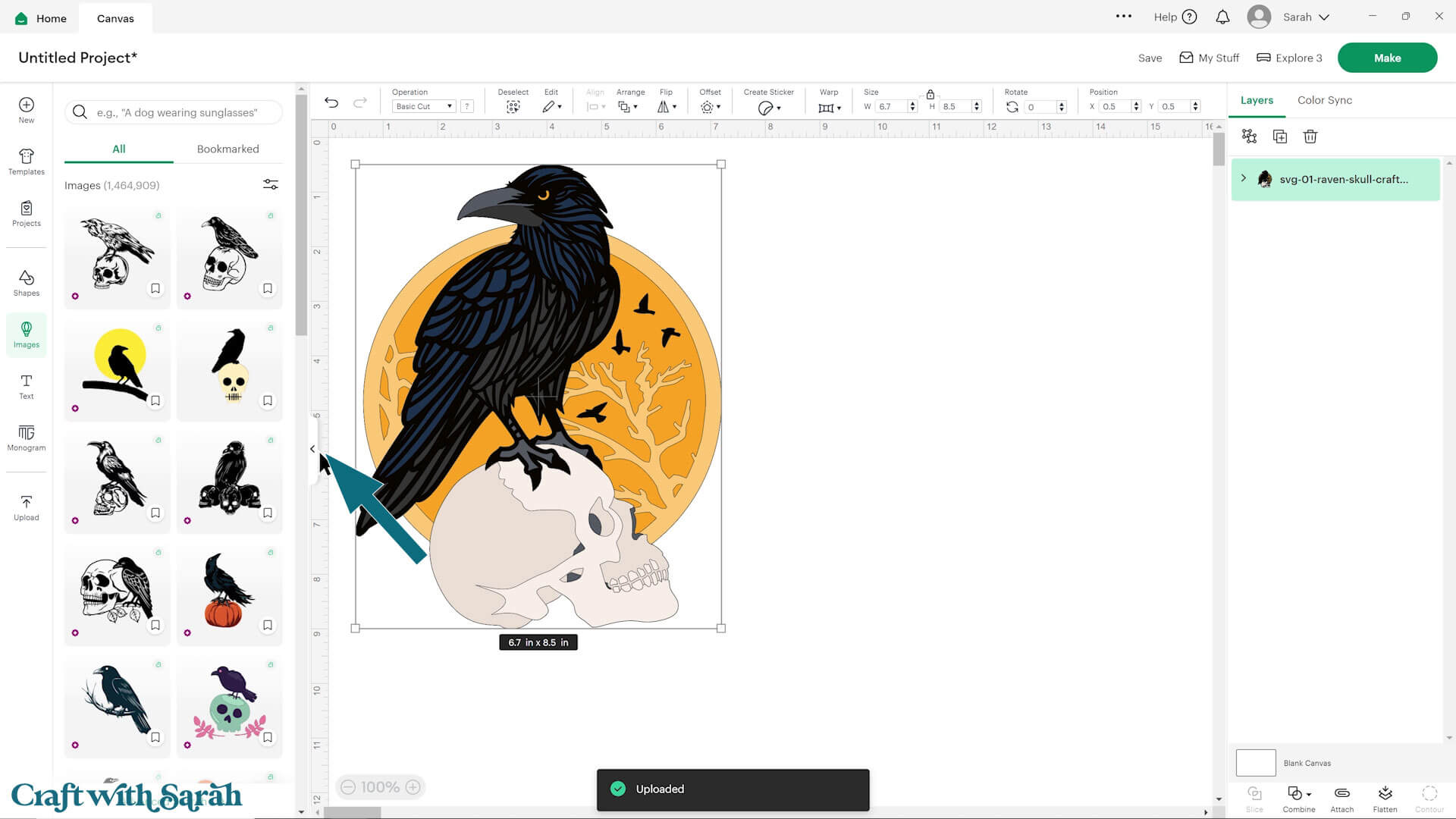Click the Blank Canvas color swatch

[1256, 762]
